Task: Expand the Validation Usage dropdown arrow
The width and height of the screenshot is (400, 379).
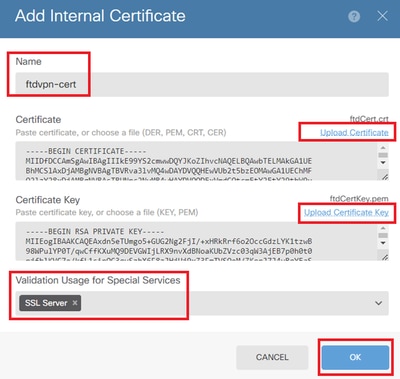Action: (x=378, y=303)
